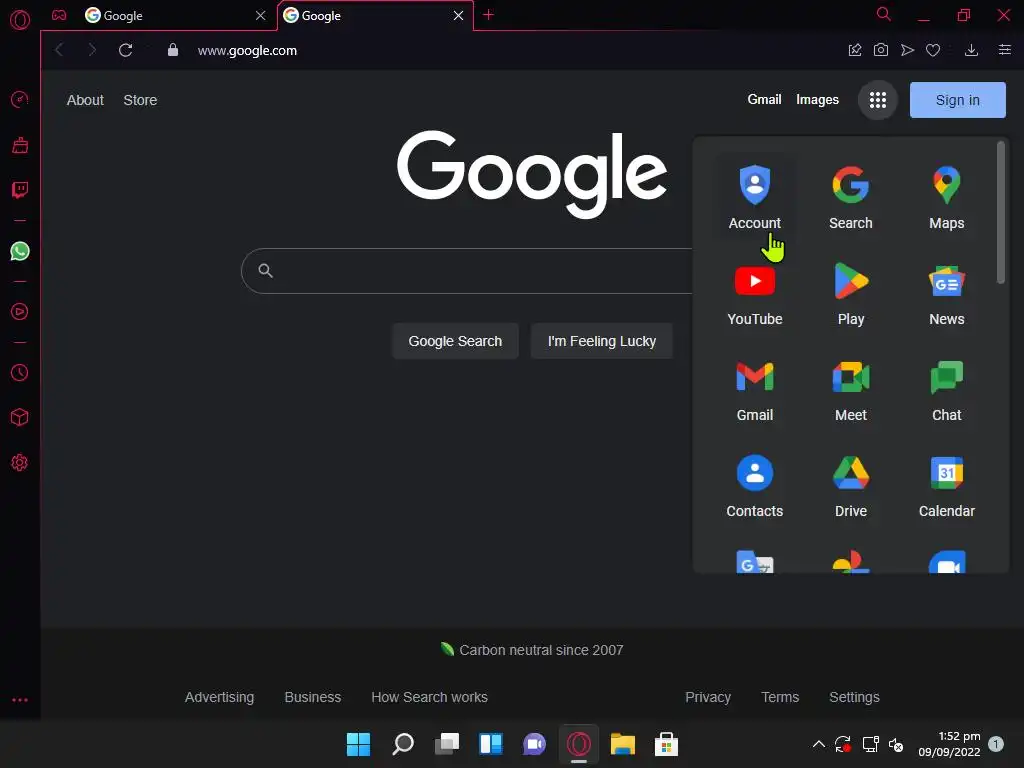Open GX Corner gamepad icon
The height and width of the screenshot is (768, 1024).
(59, 15)
